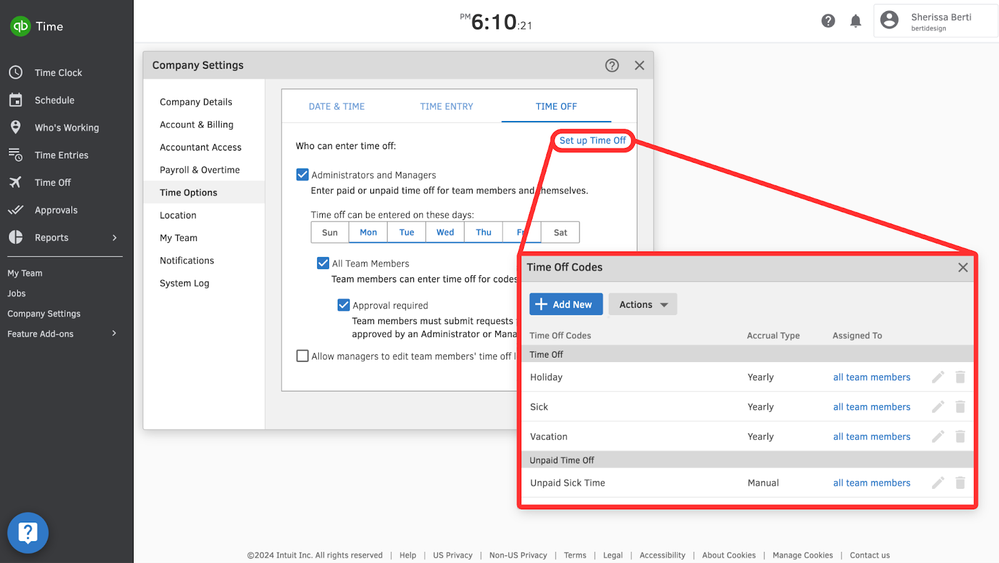
Task: Uncheck Administrators and Managers checkbox
Action: (303, 175)
